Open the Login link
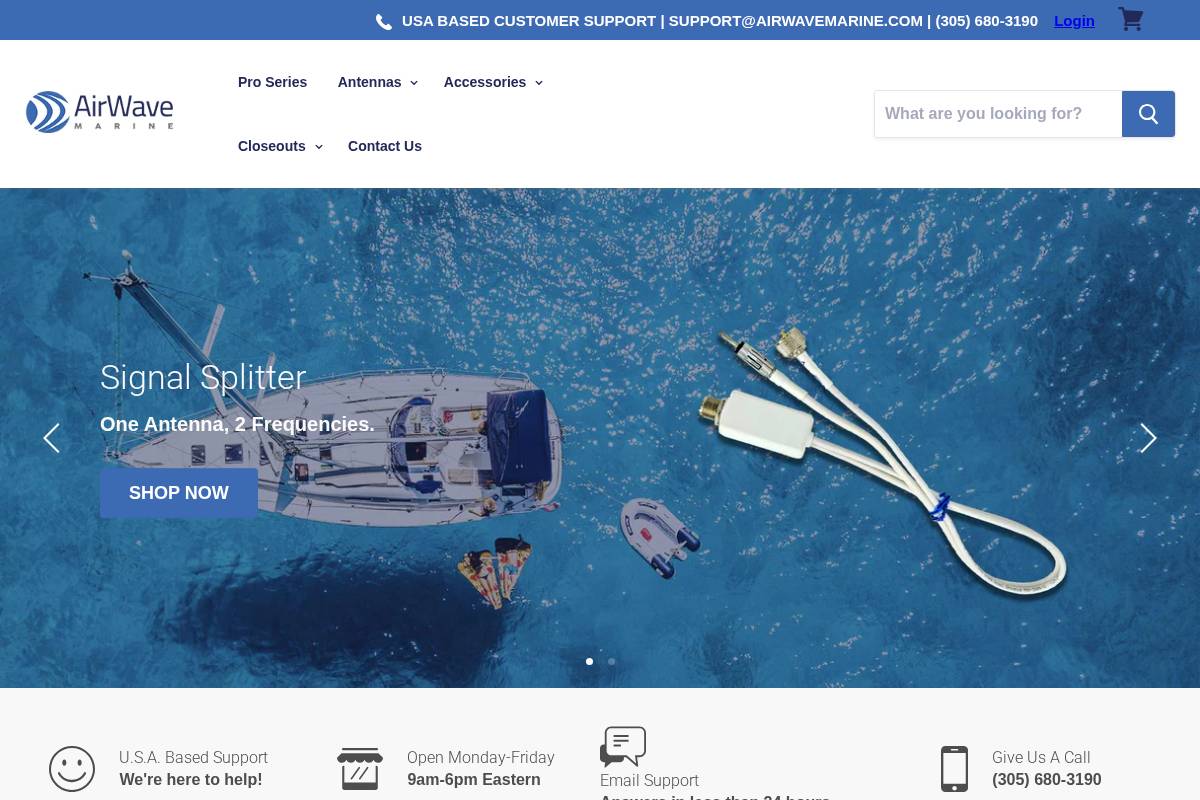 pos(1074,21)
